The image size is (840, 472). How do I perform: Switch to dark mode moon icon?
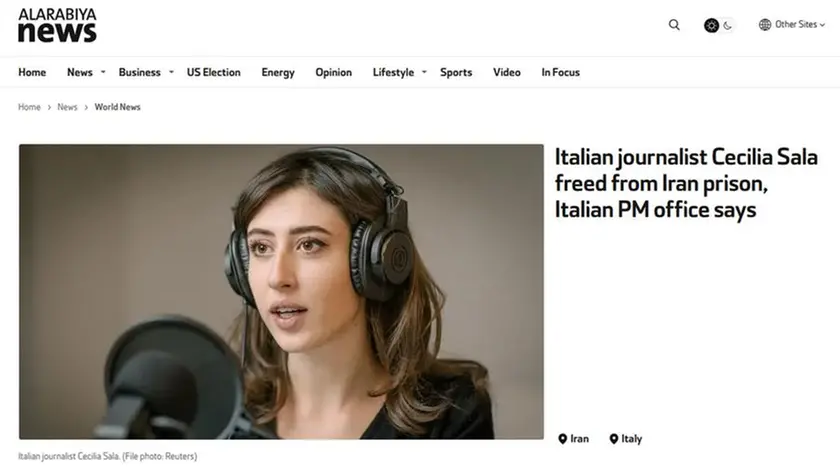click(x=728, y=25)
